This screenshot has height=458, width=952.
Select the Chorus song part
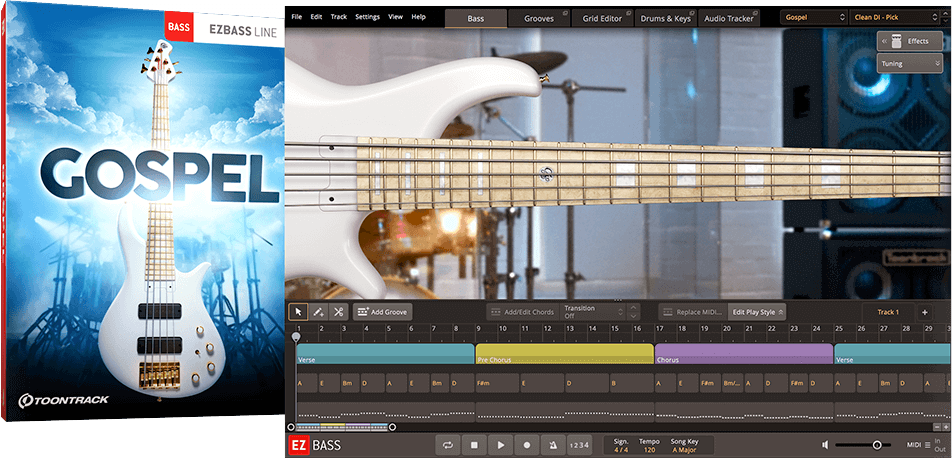(744, 354)
